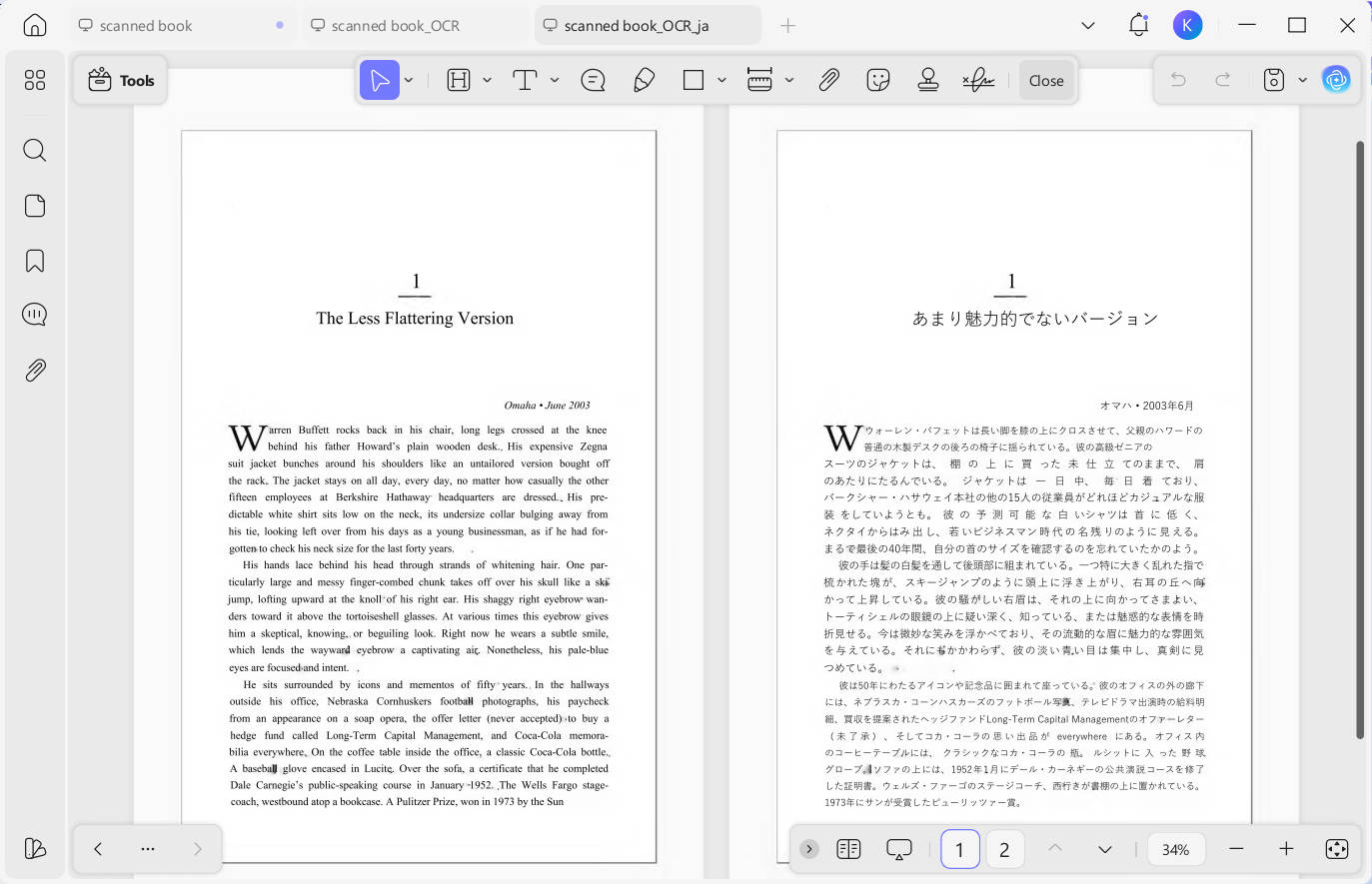Start slideshow presentation mode
Image resolution: width=1372 pixels, height=884 pixels.
tap(899, 849)
